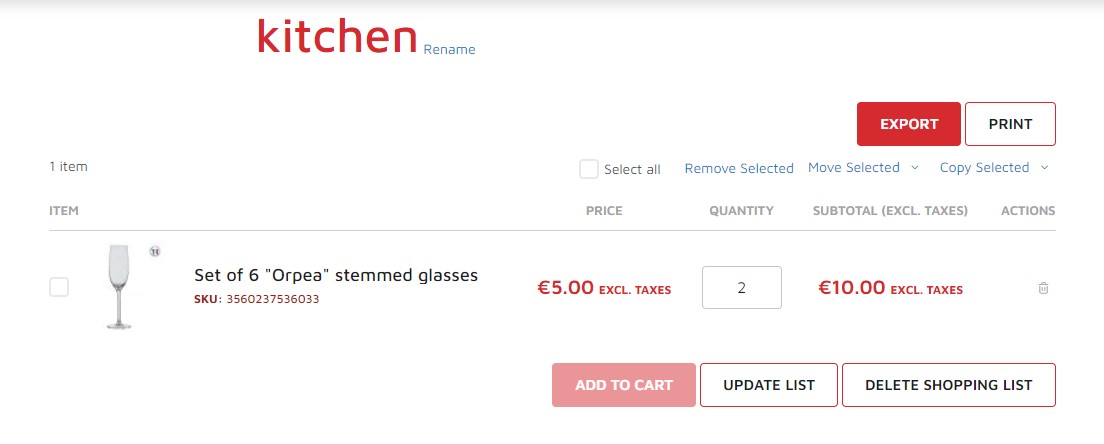The height and width of the screenshot is (444, 1104).
Task: Open the Set of 6 "Orpea" stemmed glasses product
Action: (336, 275)
